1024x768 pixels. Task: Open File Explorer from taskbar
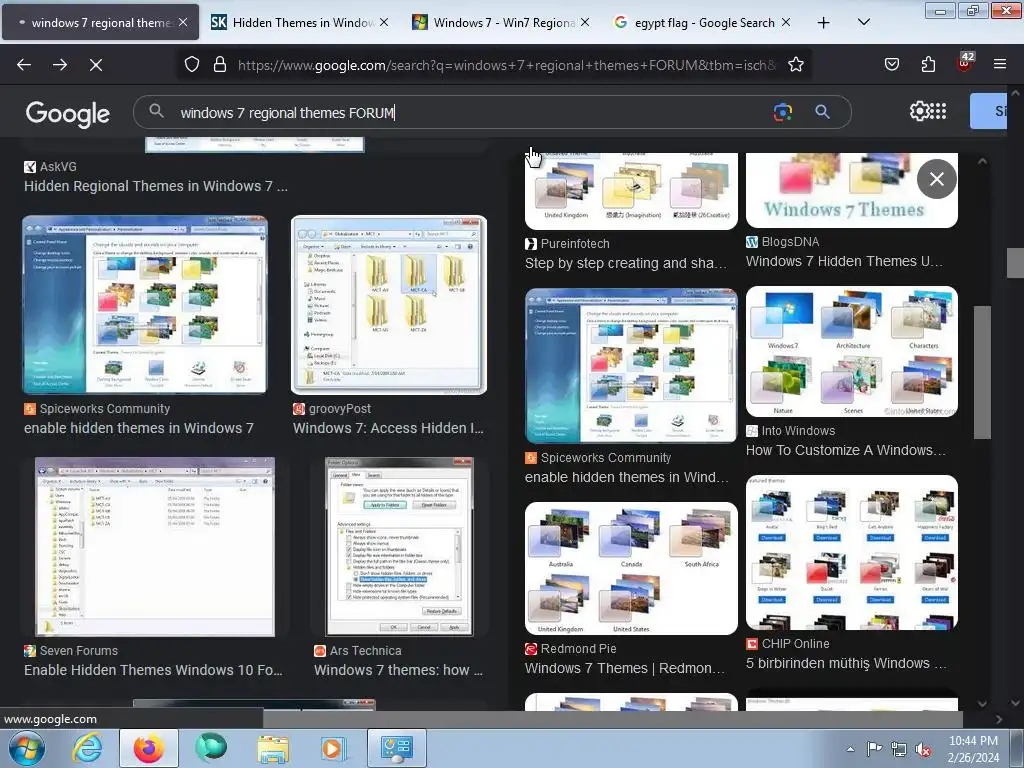272,748
